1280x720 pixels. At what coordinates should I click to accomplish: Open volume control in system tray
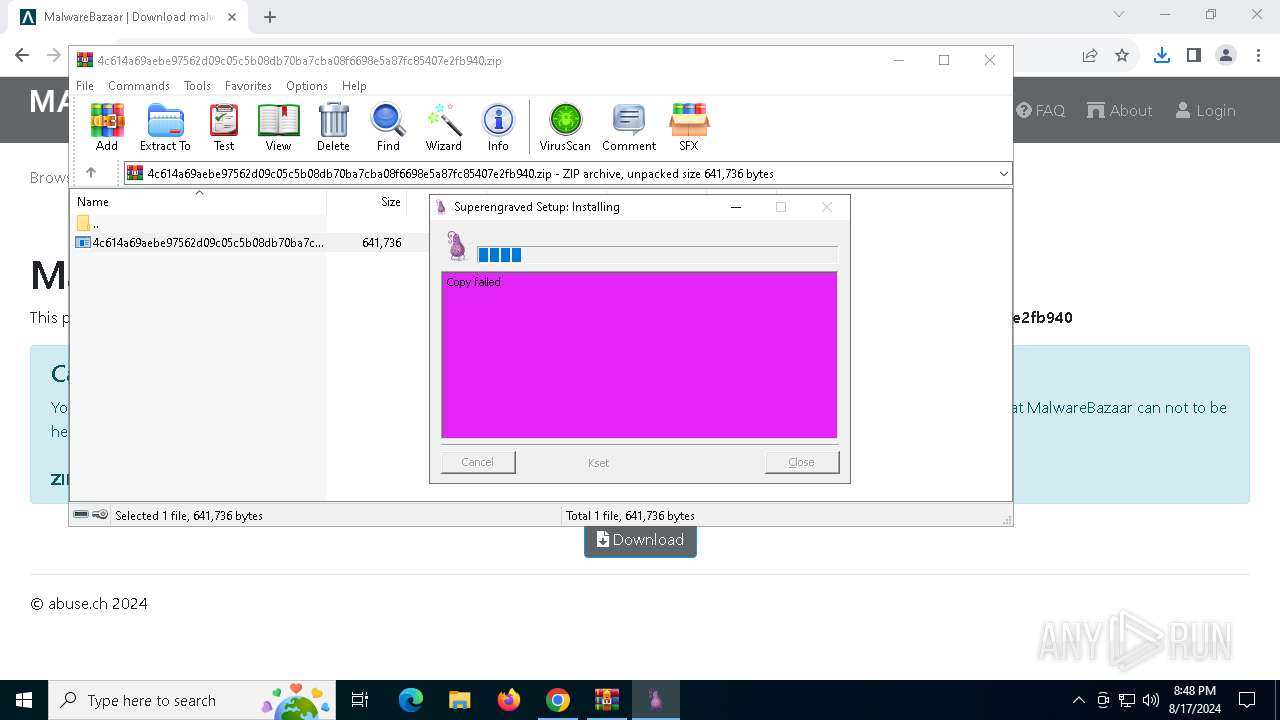point(1150,700)
